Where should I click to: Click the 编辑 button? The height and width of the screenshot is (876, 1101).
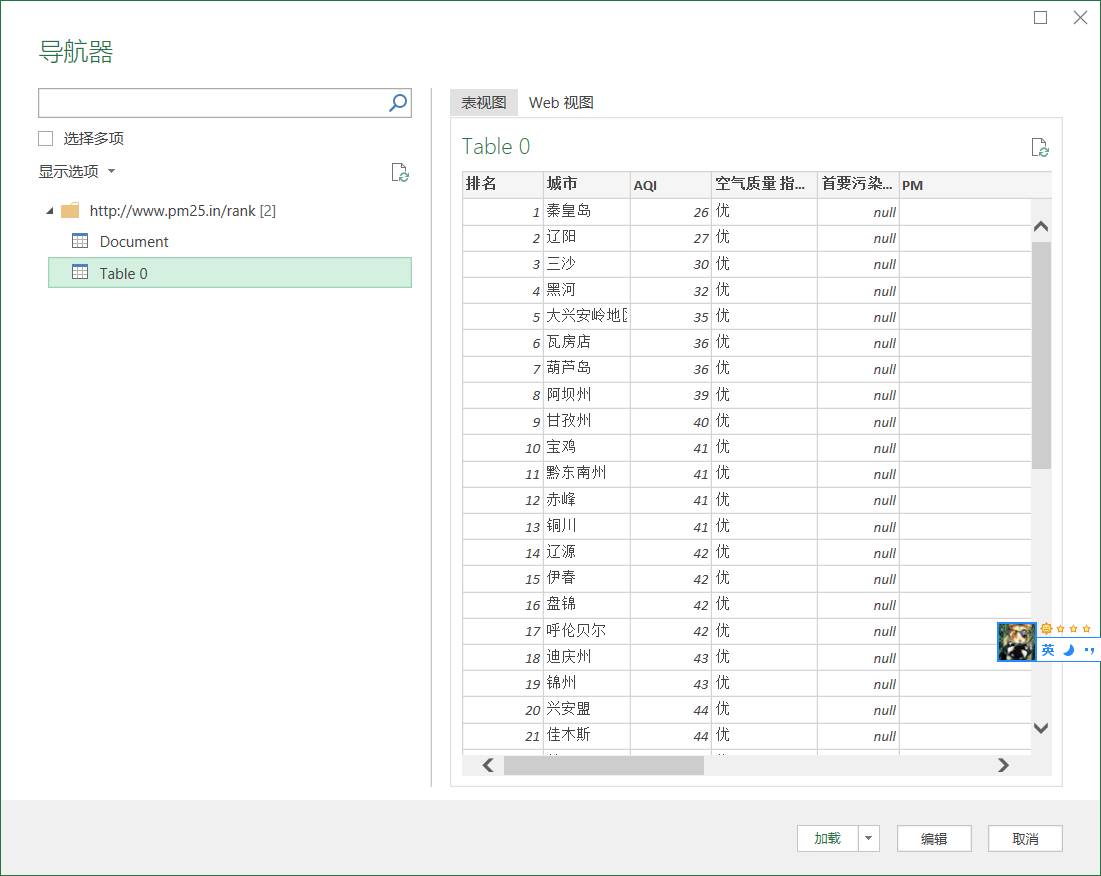934,838
